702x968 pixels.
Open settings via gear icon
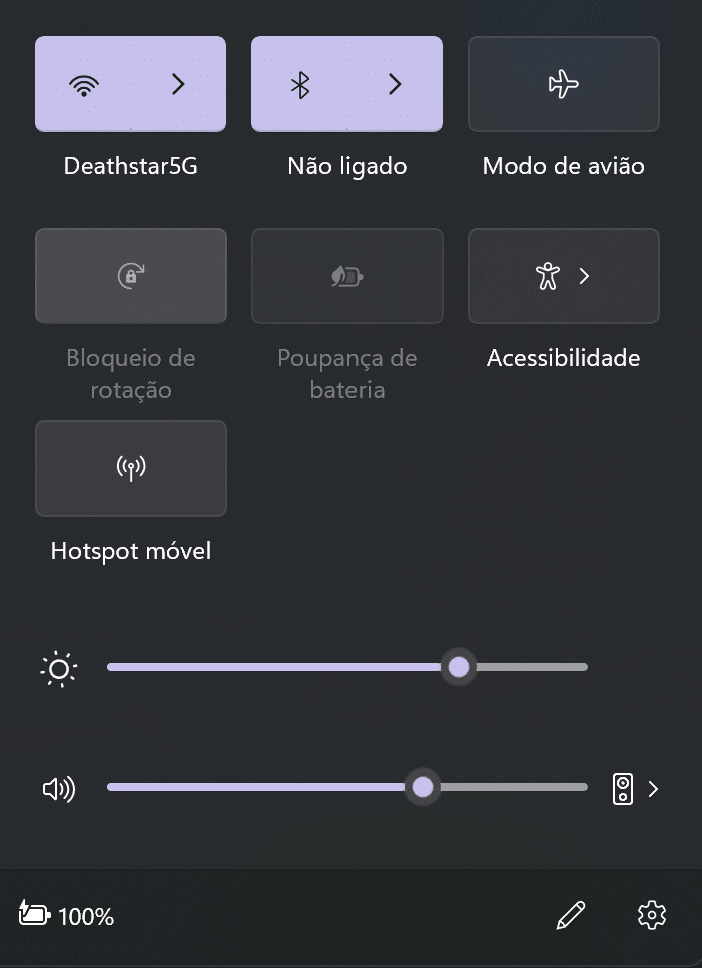pyautogui.click(x=652, y=914)
